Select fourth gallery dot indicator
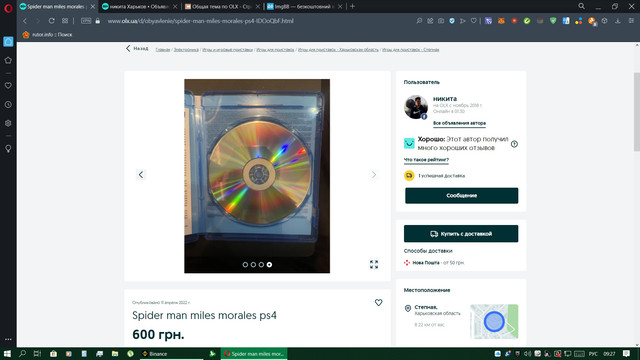640x360 pixels. (269, 264)
